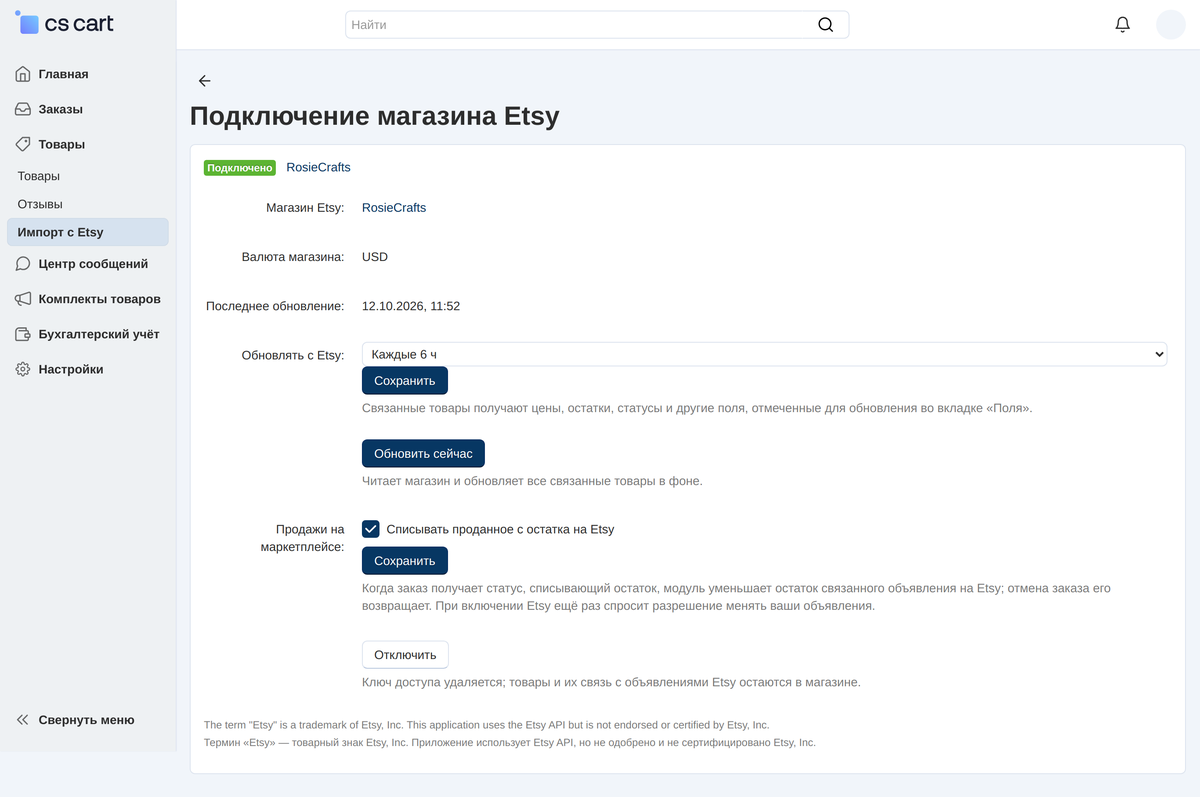
Task: Click the Настройки gear icon
Action: (x=23, y=369)
